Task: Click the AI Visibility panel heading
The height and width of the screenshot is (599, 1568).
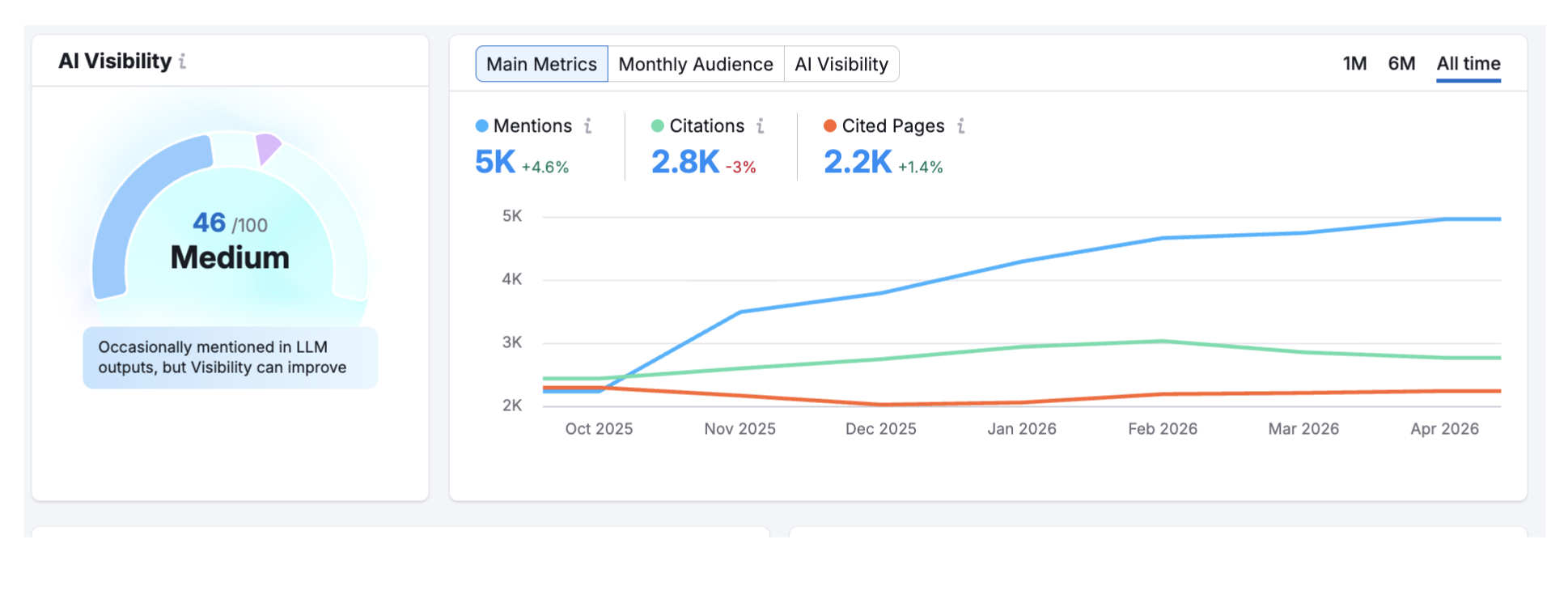Action: (x=115, y=62)
